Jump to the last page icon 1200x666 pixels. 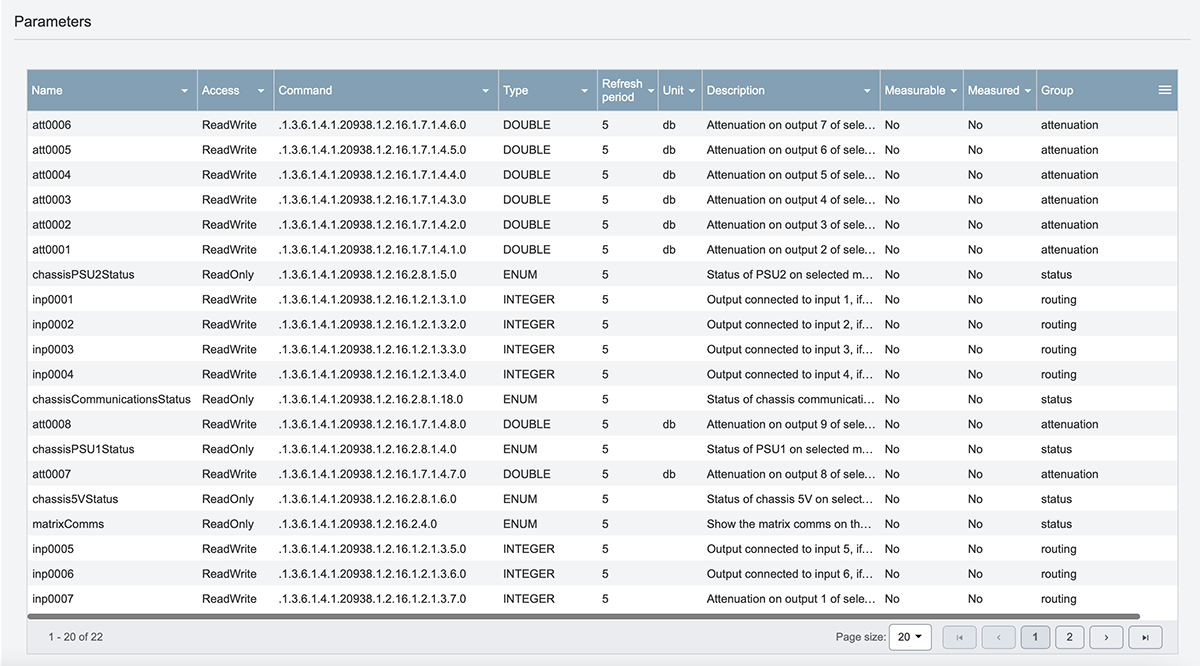(1145, 637)
